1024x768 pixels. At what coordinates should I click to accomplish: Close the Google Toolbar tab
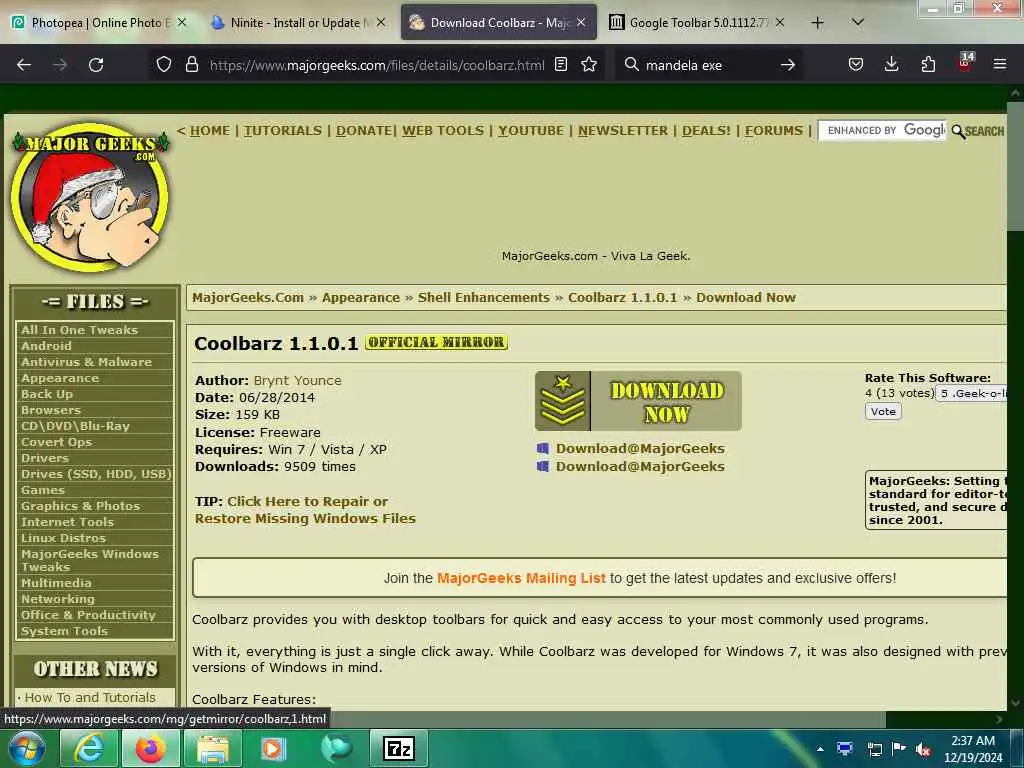[x=780, y=23]
